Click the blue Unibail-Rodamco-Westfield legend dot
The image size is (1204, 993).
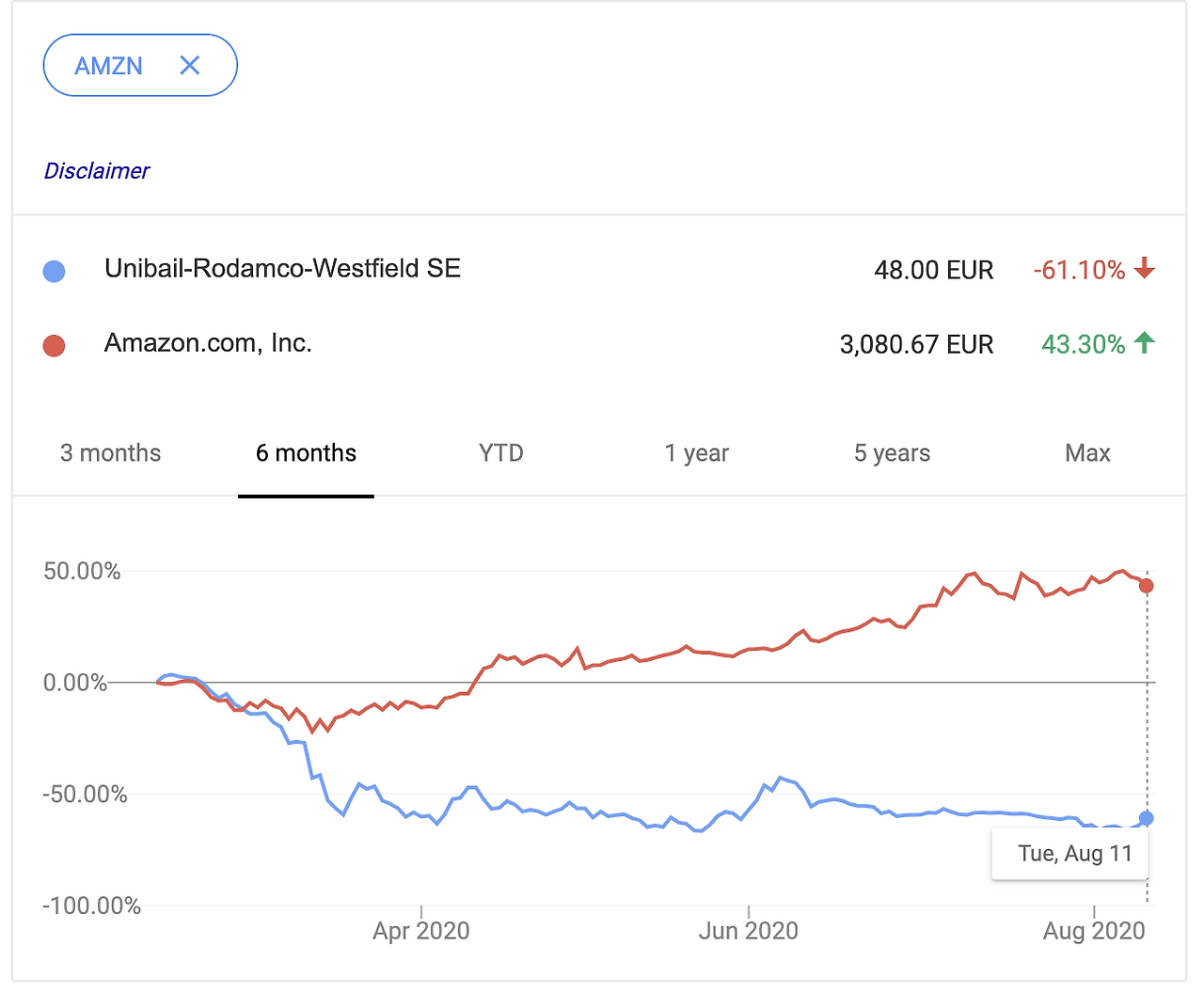[x=55, y=272]
